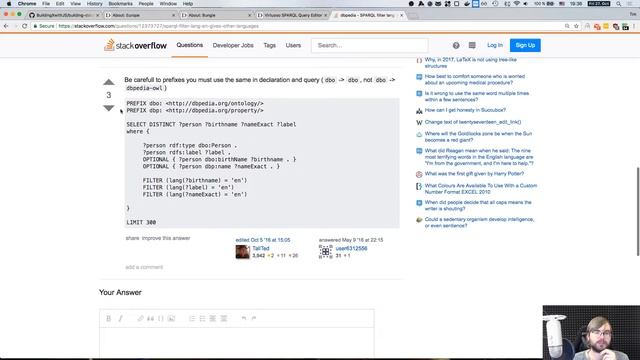
Task: Click the Sign Up button
Action: tap(525, 45)
